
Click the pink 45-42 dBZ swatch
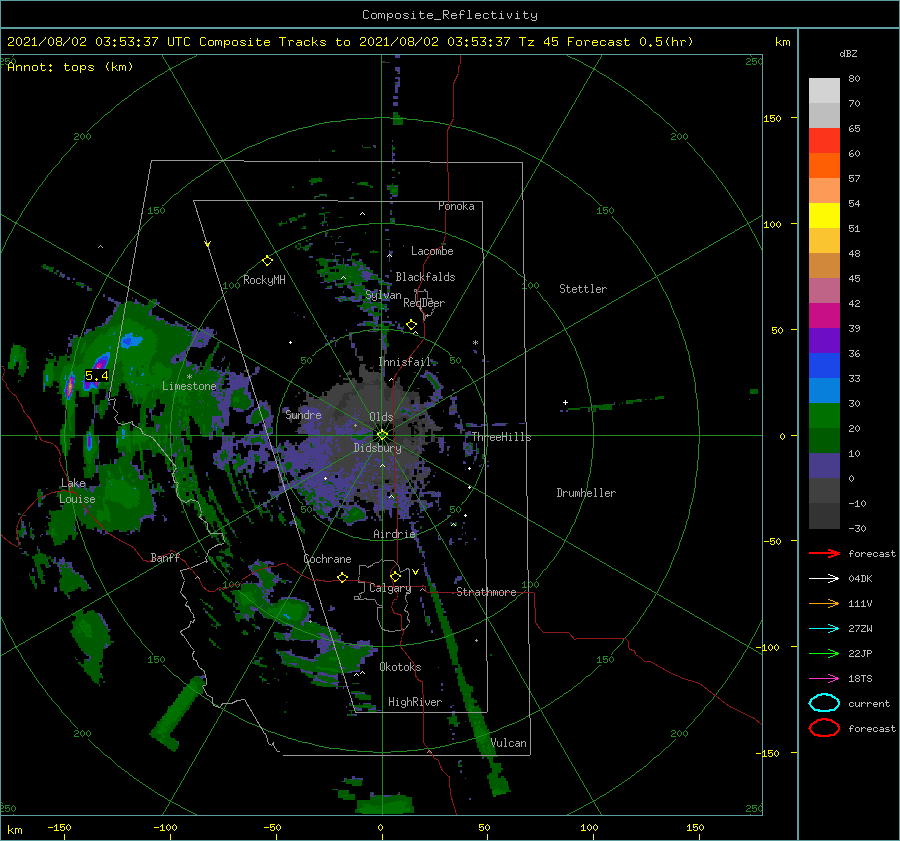point(824,290)
